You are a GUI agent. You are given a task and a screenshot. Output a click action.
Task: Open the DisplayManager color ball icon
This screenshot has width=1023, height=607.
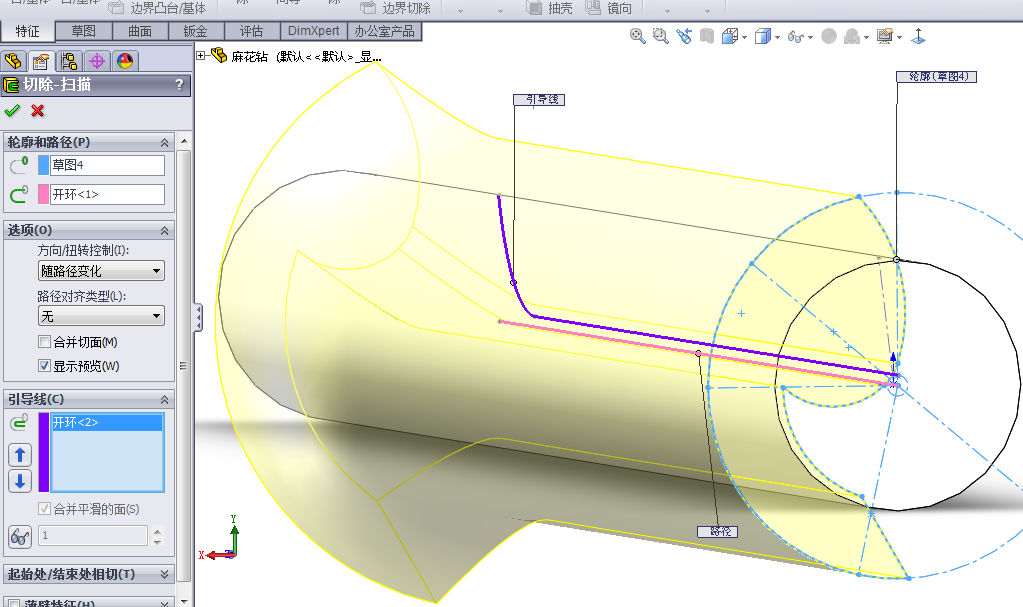coord(124,61)
